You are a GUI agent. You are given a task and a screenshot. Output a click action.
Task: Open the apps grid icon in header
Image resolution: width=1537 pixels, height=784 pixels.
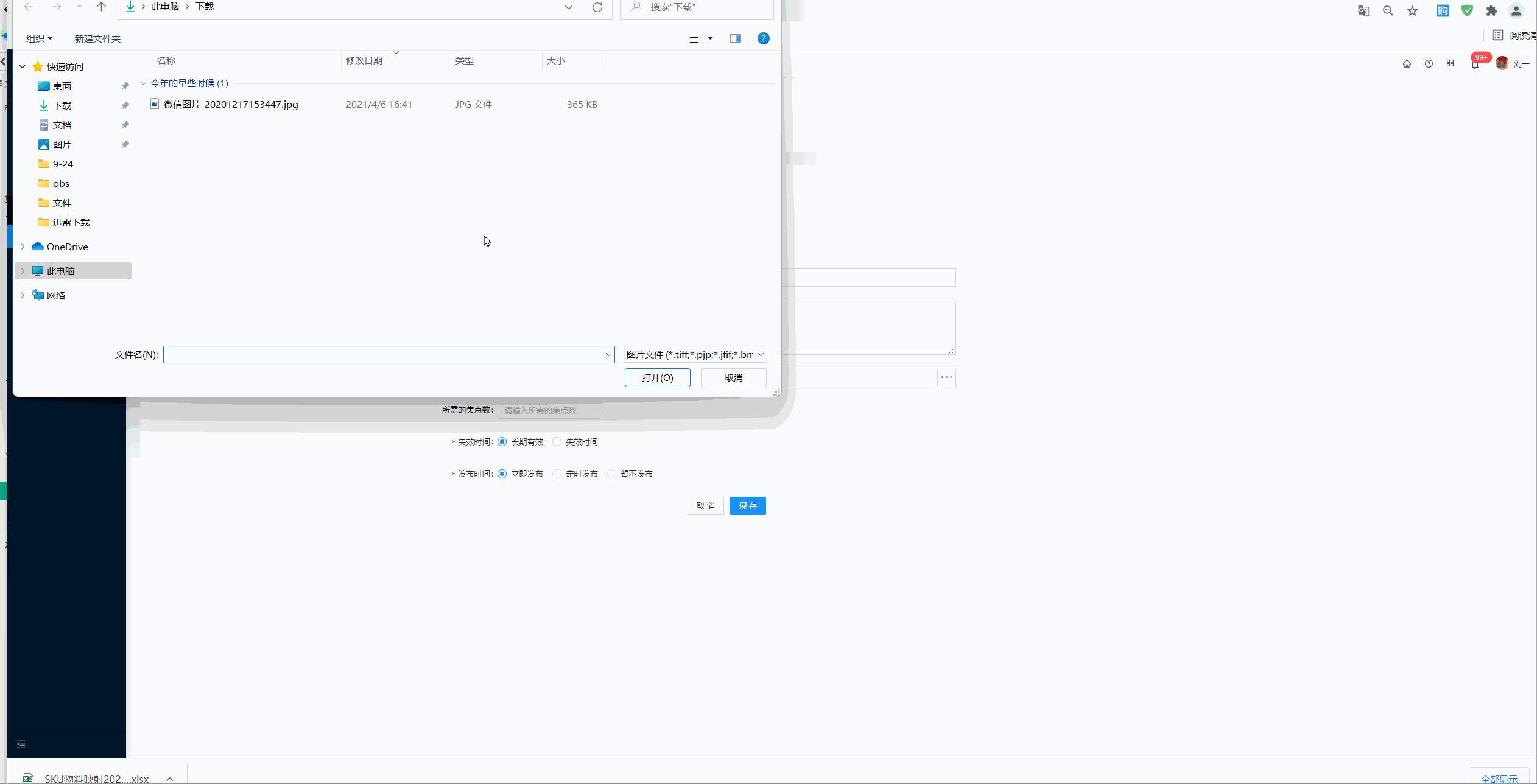coord(1451,63)
